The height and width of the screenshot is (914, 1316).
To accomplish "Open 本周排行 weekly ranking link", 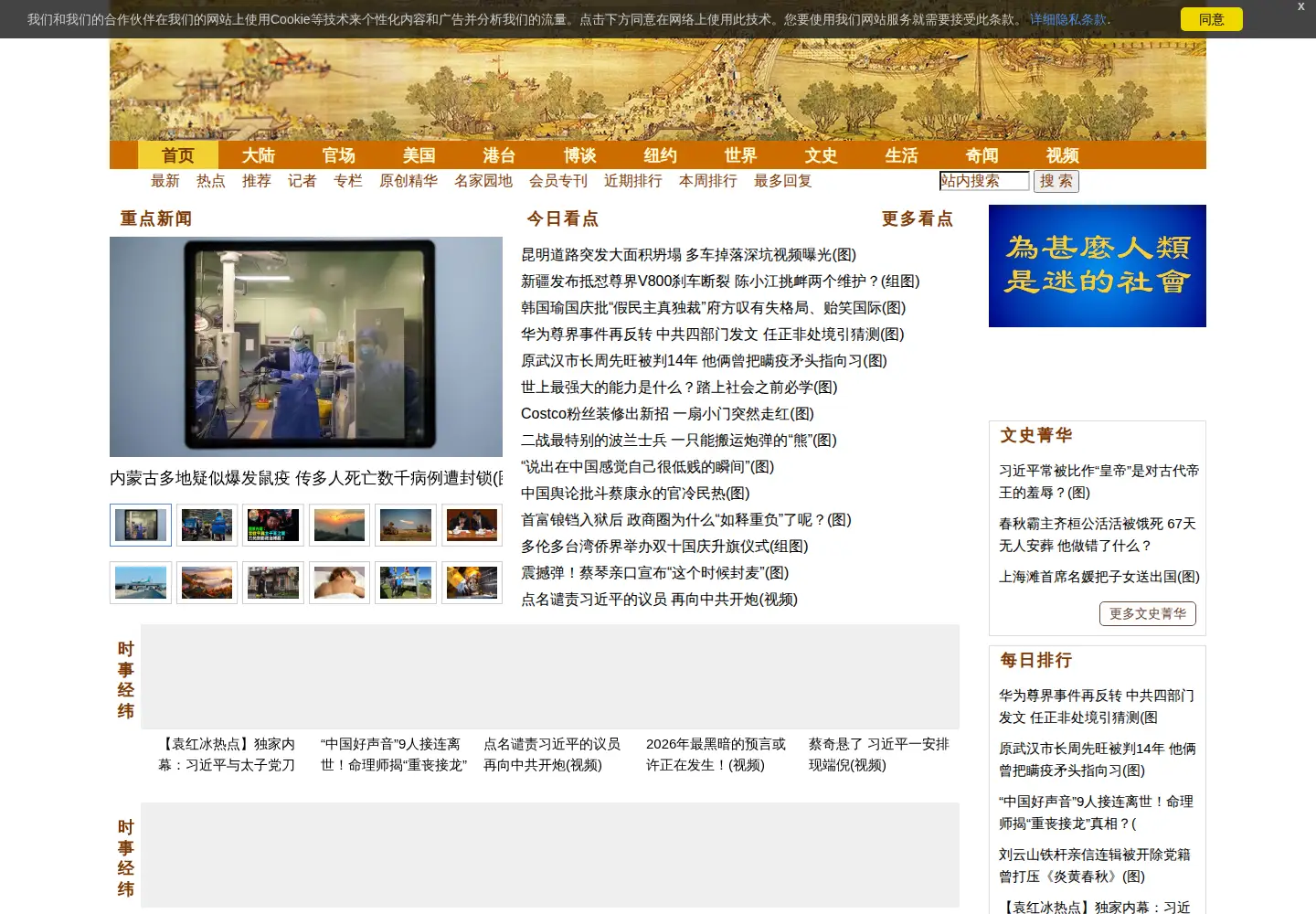I will point(708,181).
